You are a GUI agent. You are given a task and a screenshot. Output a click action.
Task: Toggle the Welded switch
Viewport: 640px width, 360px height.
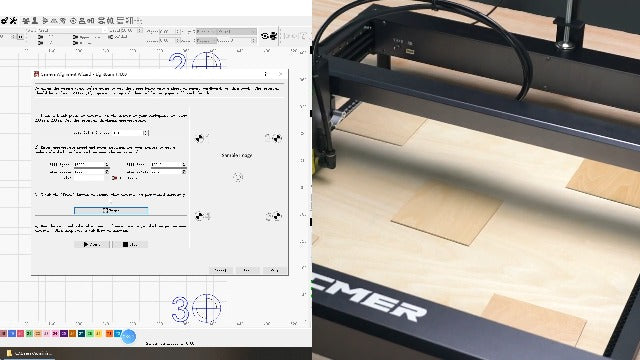(x=111, y=37)
